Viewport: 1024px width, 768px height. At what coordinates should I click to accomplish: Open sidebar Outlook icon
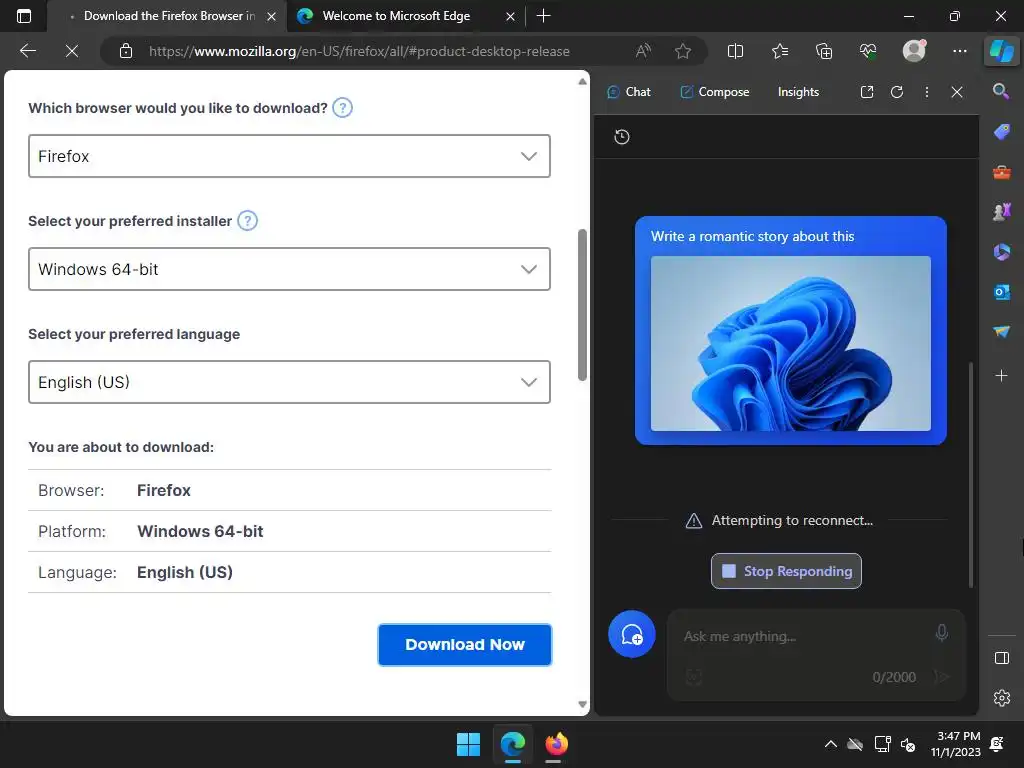tap(1002, 292)
